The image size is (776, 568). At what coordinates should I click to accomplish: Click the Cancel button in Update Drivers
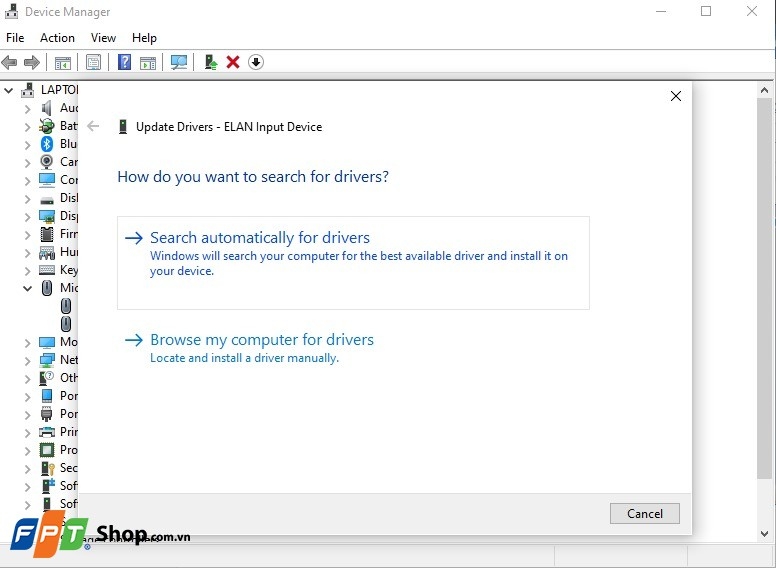(x=644, y=514)
